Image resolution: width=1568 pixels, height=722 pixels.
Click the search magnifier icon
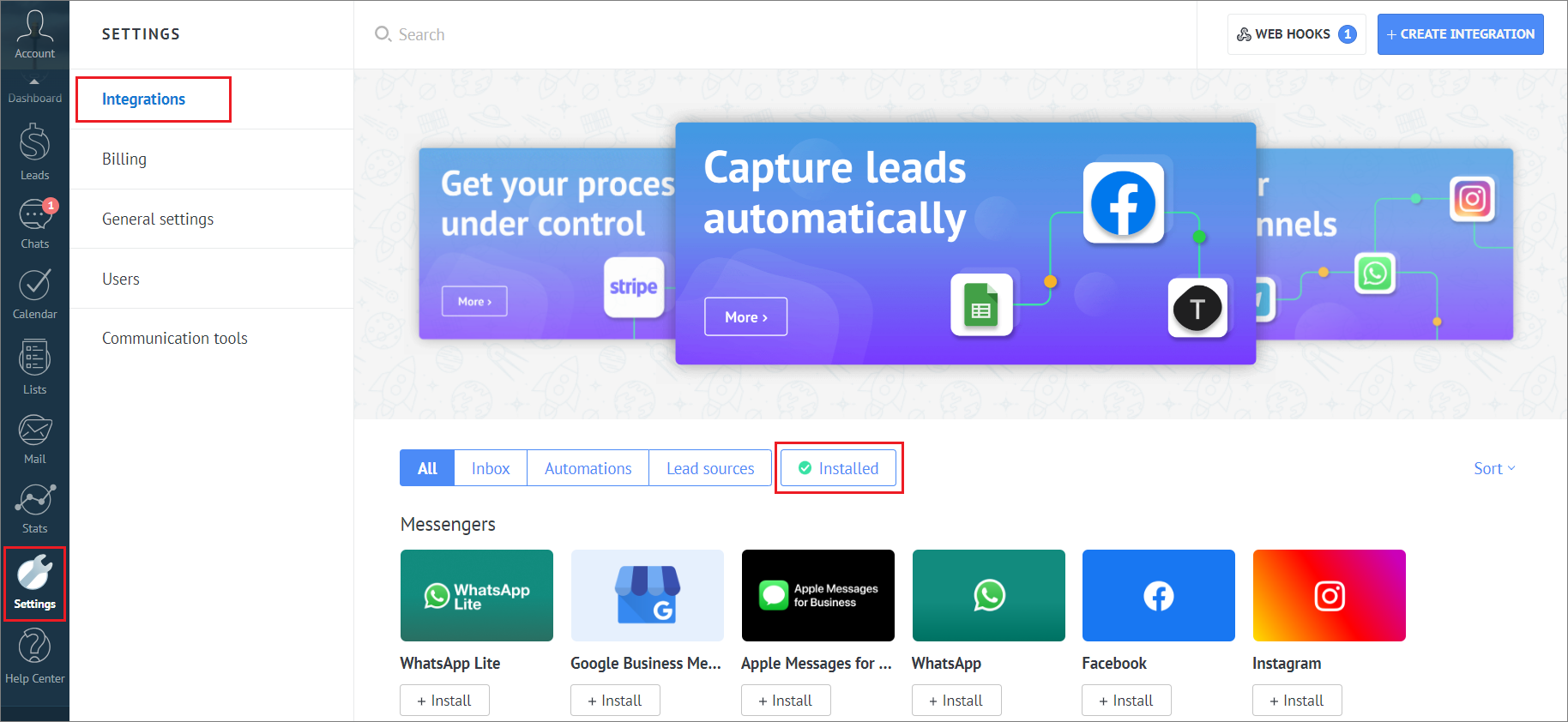click(x=383, y=34)
